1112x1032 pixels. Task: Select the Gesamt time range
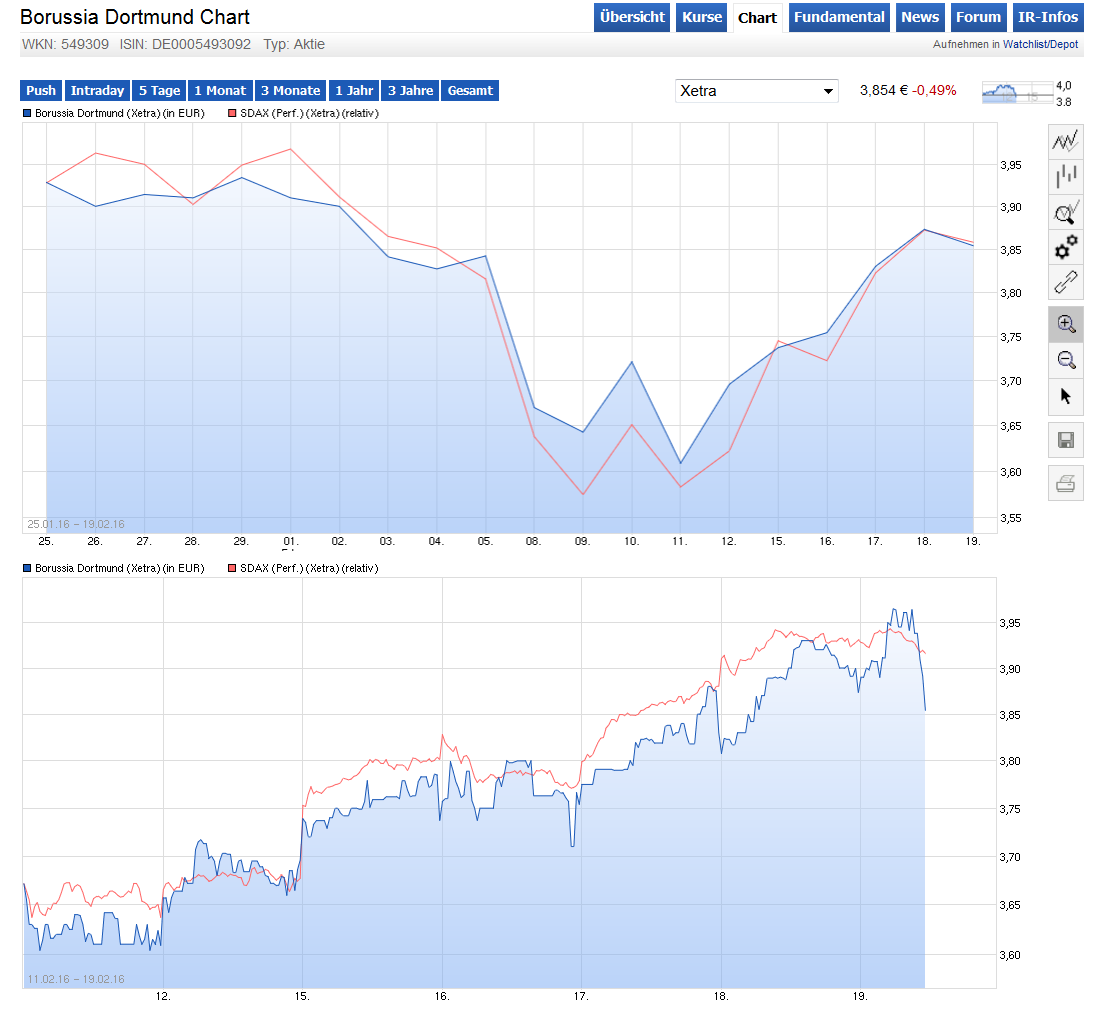click(470, 91)
